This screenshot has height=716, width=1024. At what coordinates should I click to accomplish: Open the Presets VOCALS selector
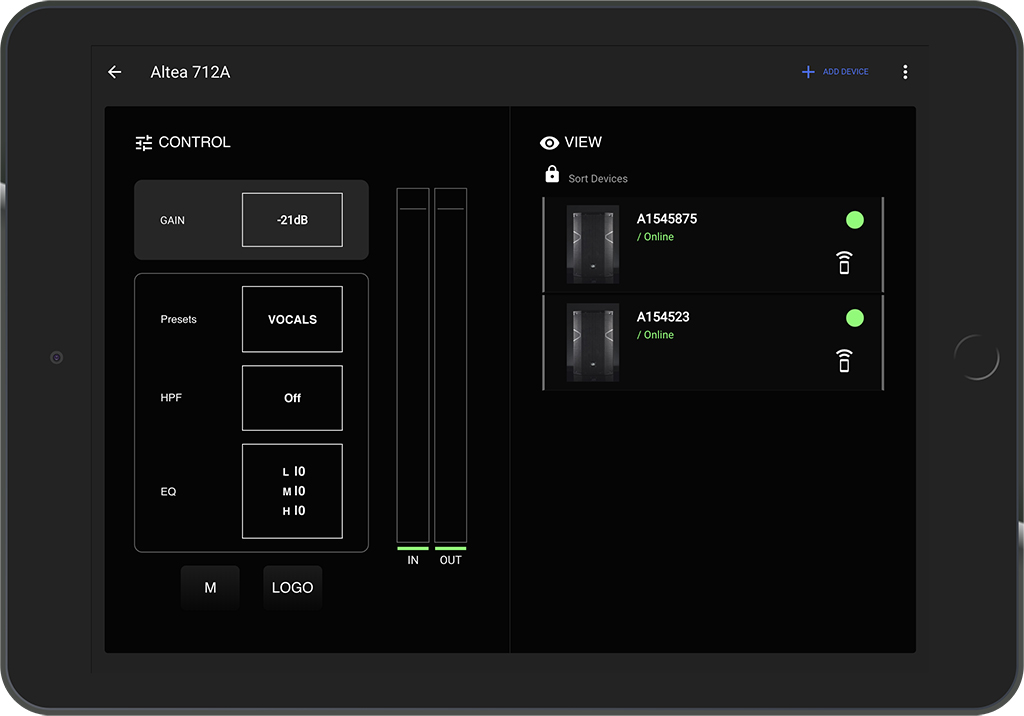tap(292, 319)
